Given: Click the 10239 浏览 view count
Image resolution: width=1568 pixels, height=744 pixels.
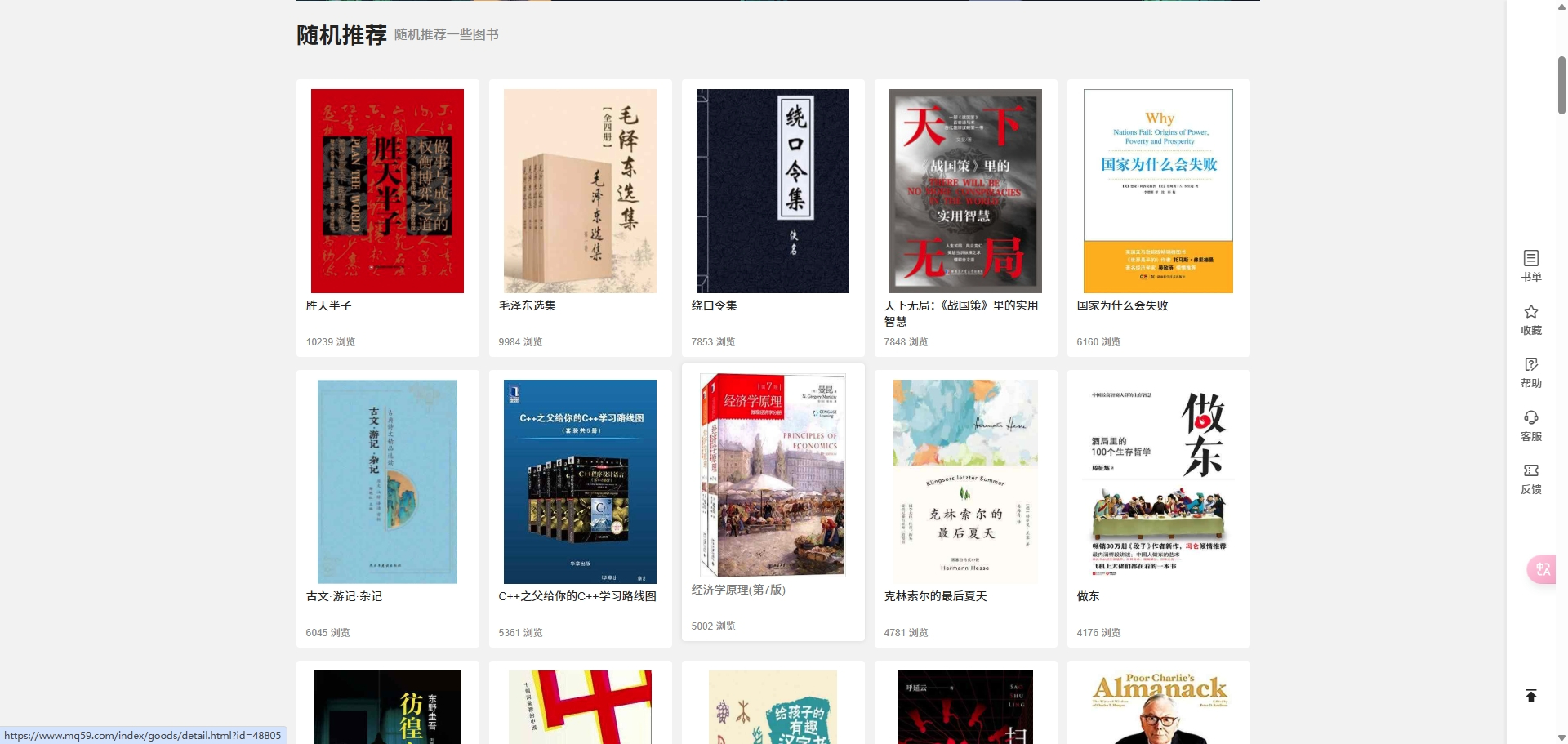Looking at the screenshot, I should pos(331,342).
